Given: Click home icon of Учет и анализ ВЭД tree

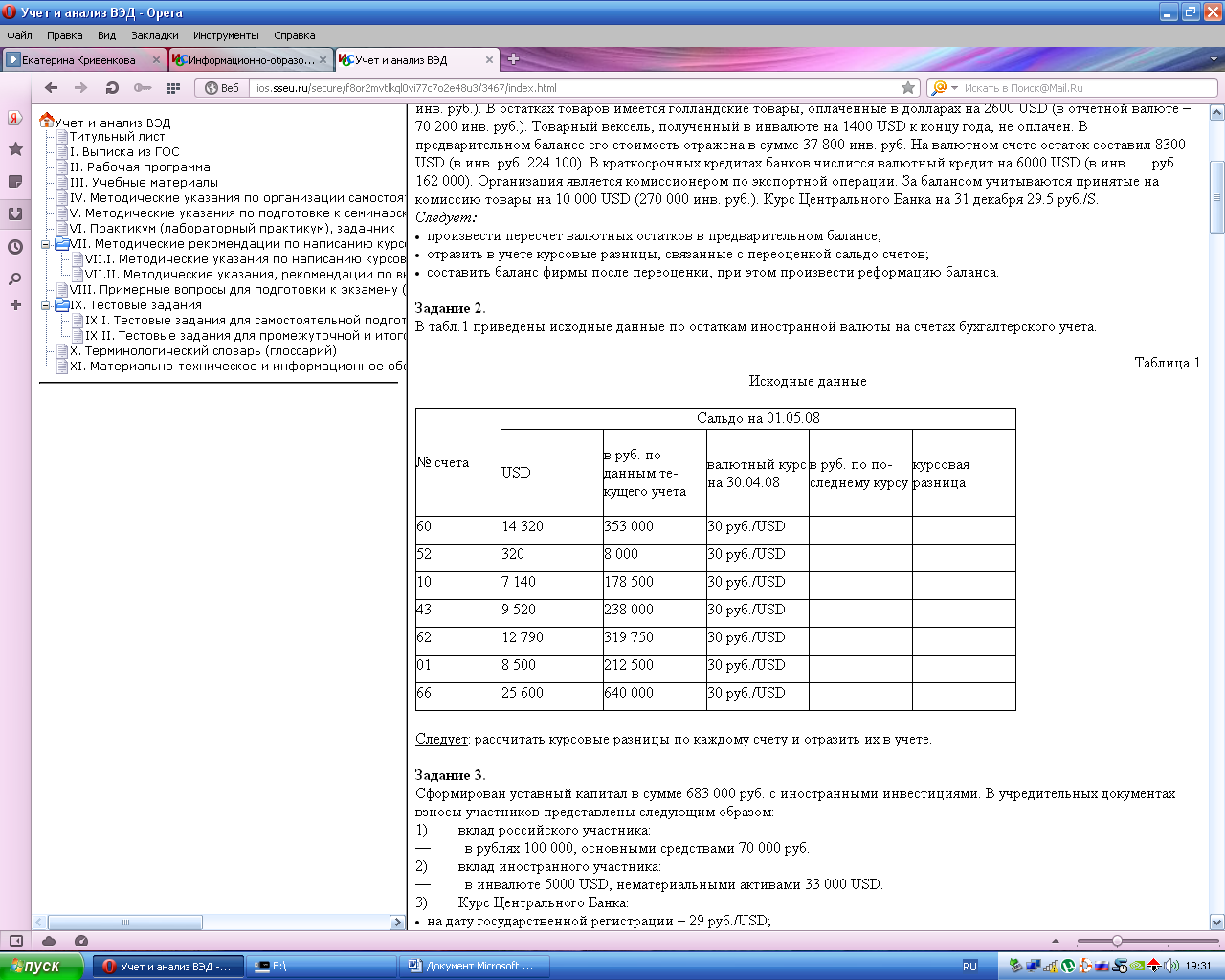Looking at the screenshot, I should click(46, 121).
